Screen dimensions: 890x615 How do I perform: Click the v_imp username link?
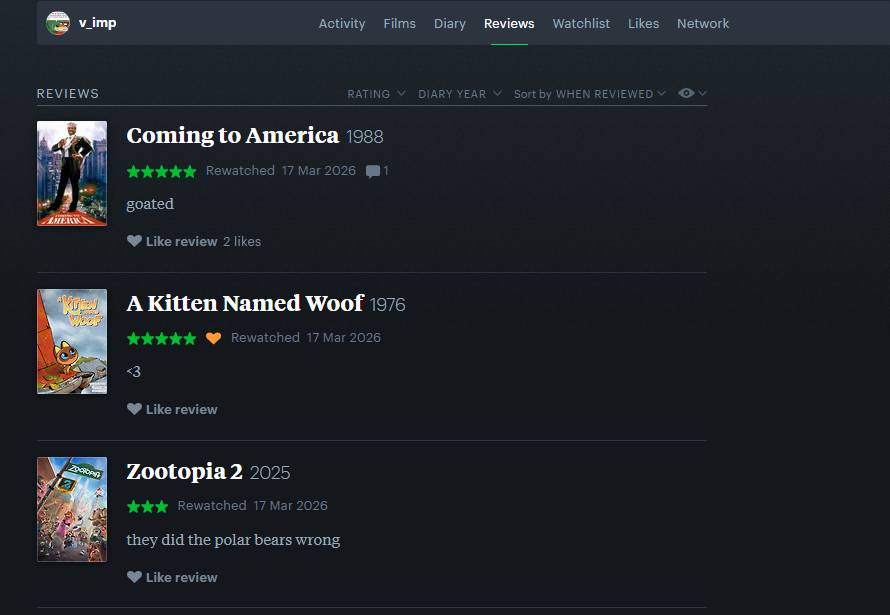(98, 23)
